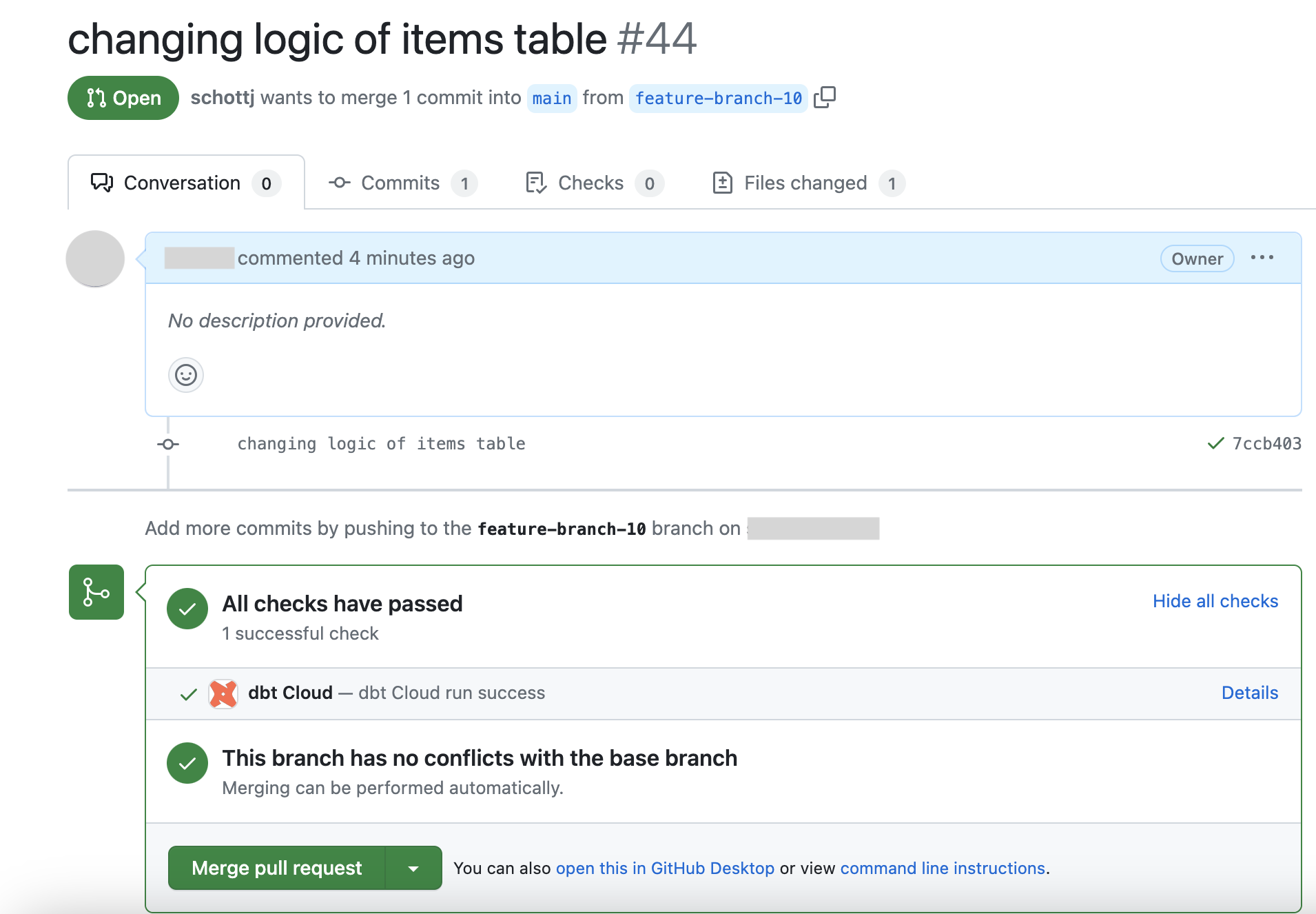Click the commenter's avatar thumbnail
The image size is (1316, 914).
(x=94, y=258)
